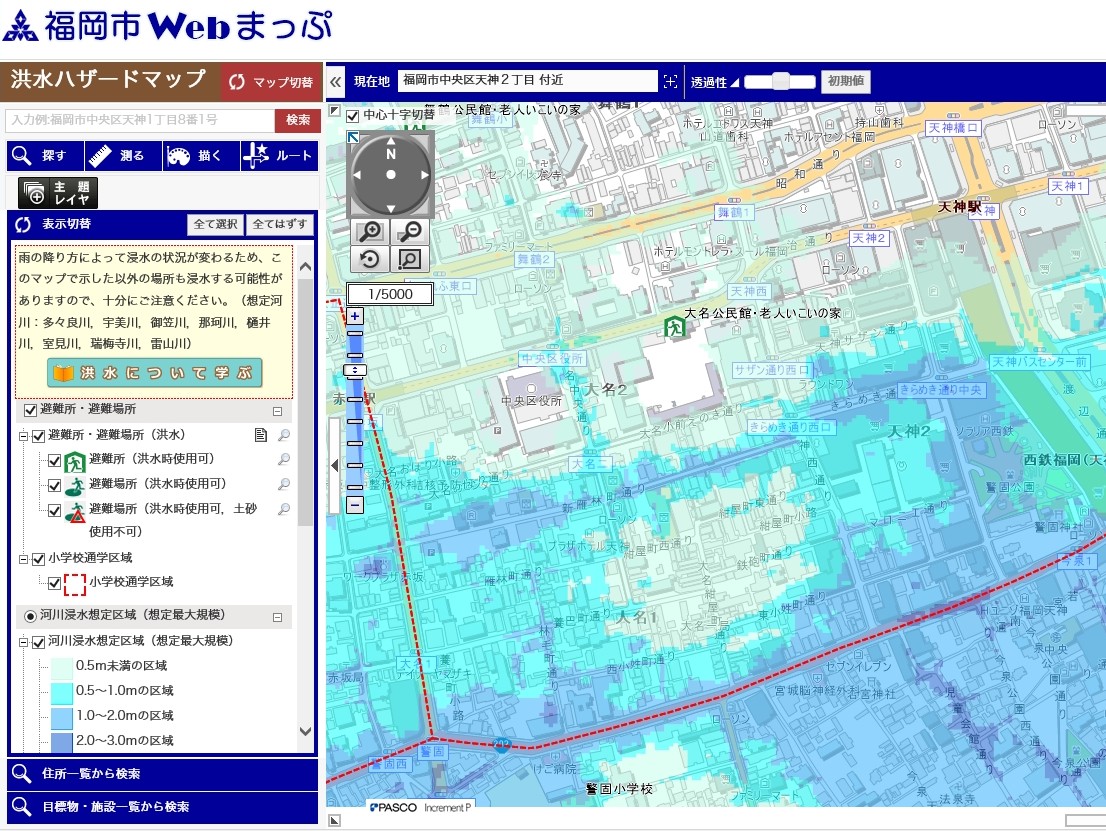Click the corner arrow above compass
The height and width of the screenshot is (831, 1106).
353,137
